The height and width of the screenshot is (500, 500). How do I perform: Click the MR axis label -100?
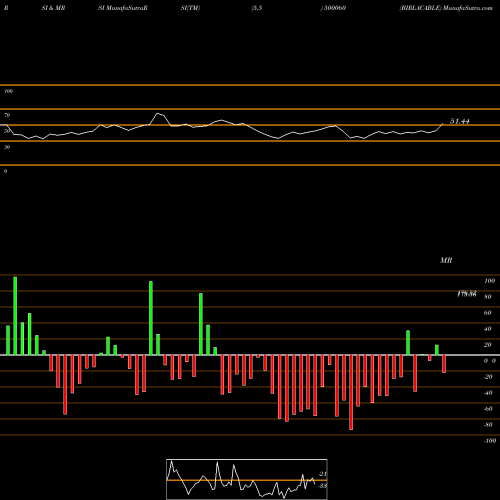490,441
